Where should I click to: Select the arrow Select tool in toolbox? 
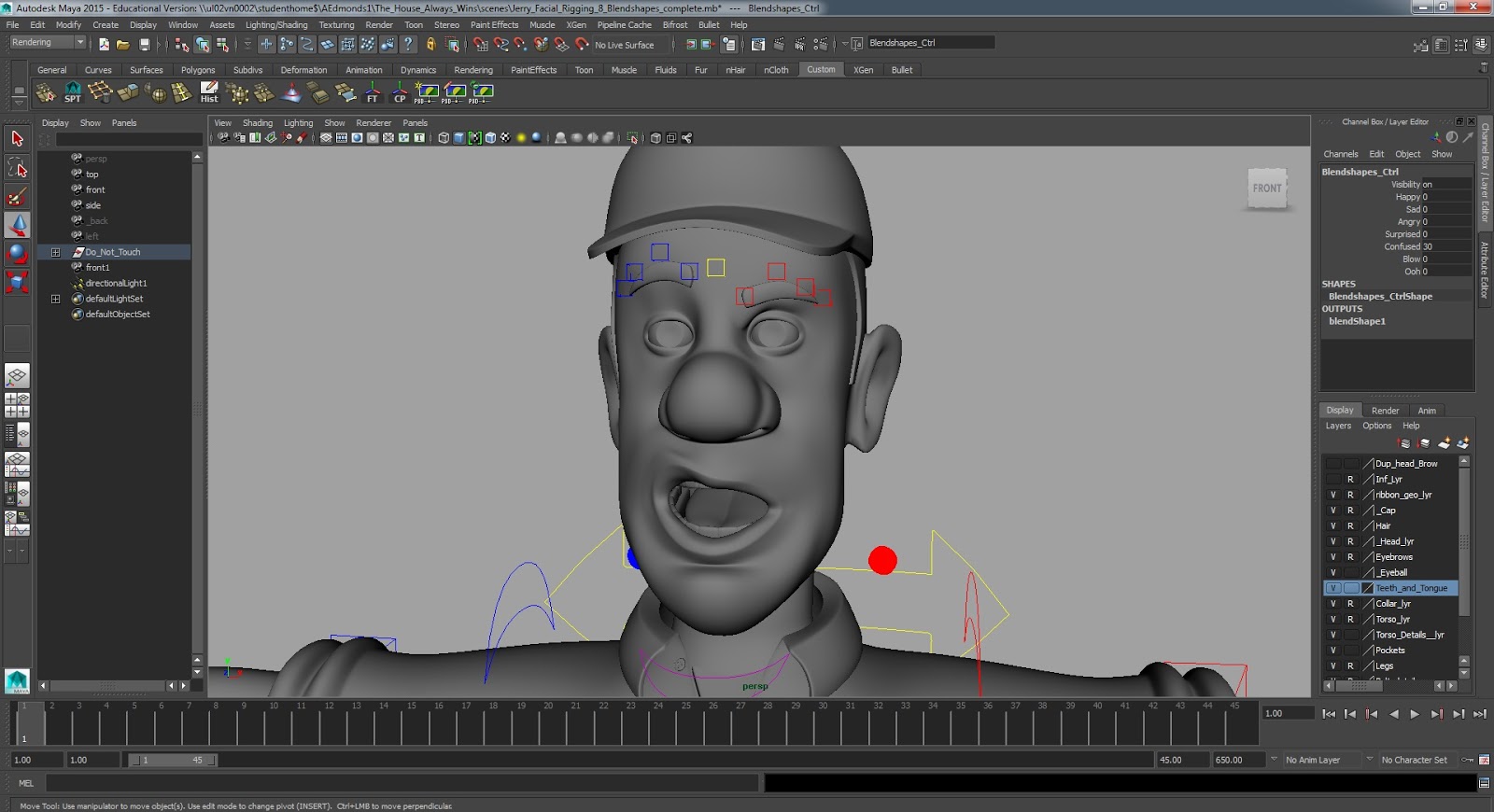point(17,139)
